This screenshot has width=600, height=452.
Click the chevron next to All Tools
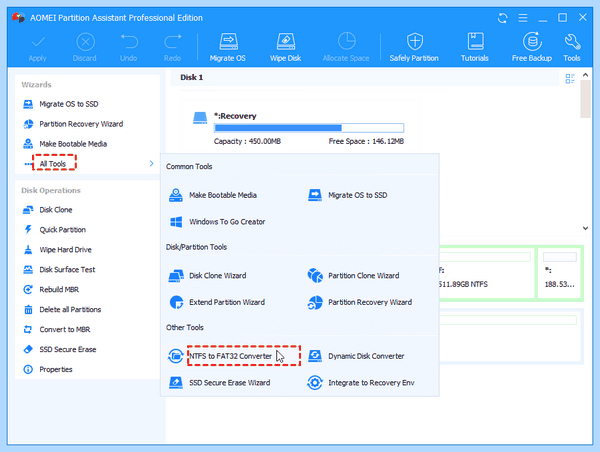coord(152,163)
